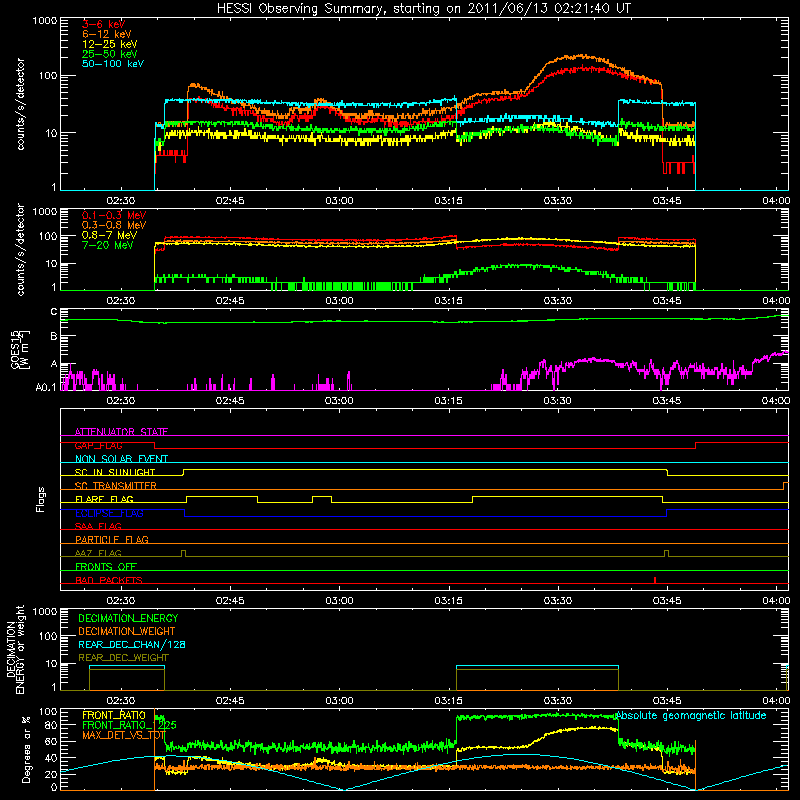
Task: Select the 25-50 keV legend label
Action: point(109,54)
